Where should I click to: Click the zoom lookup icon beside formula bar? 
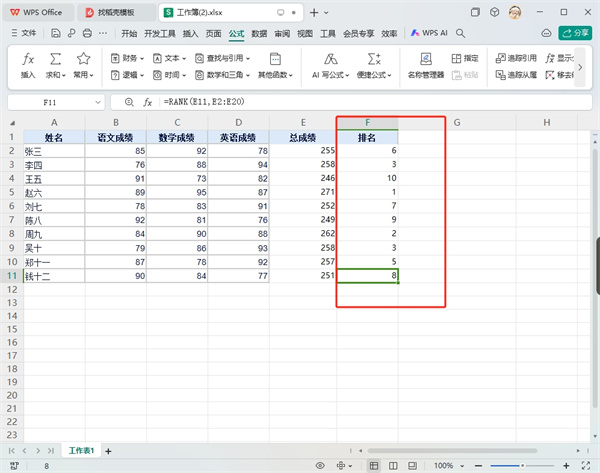pyautogui.click(x=128, y=102)
